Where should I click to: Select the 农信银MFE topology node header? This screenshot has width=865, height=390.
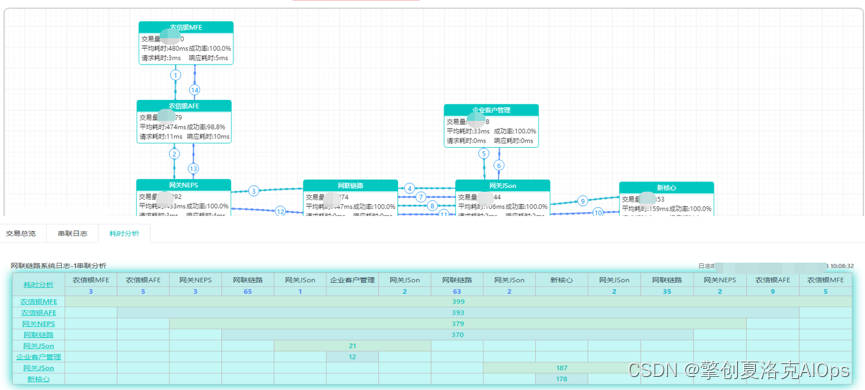[x=186, y=26]
